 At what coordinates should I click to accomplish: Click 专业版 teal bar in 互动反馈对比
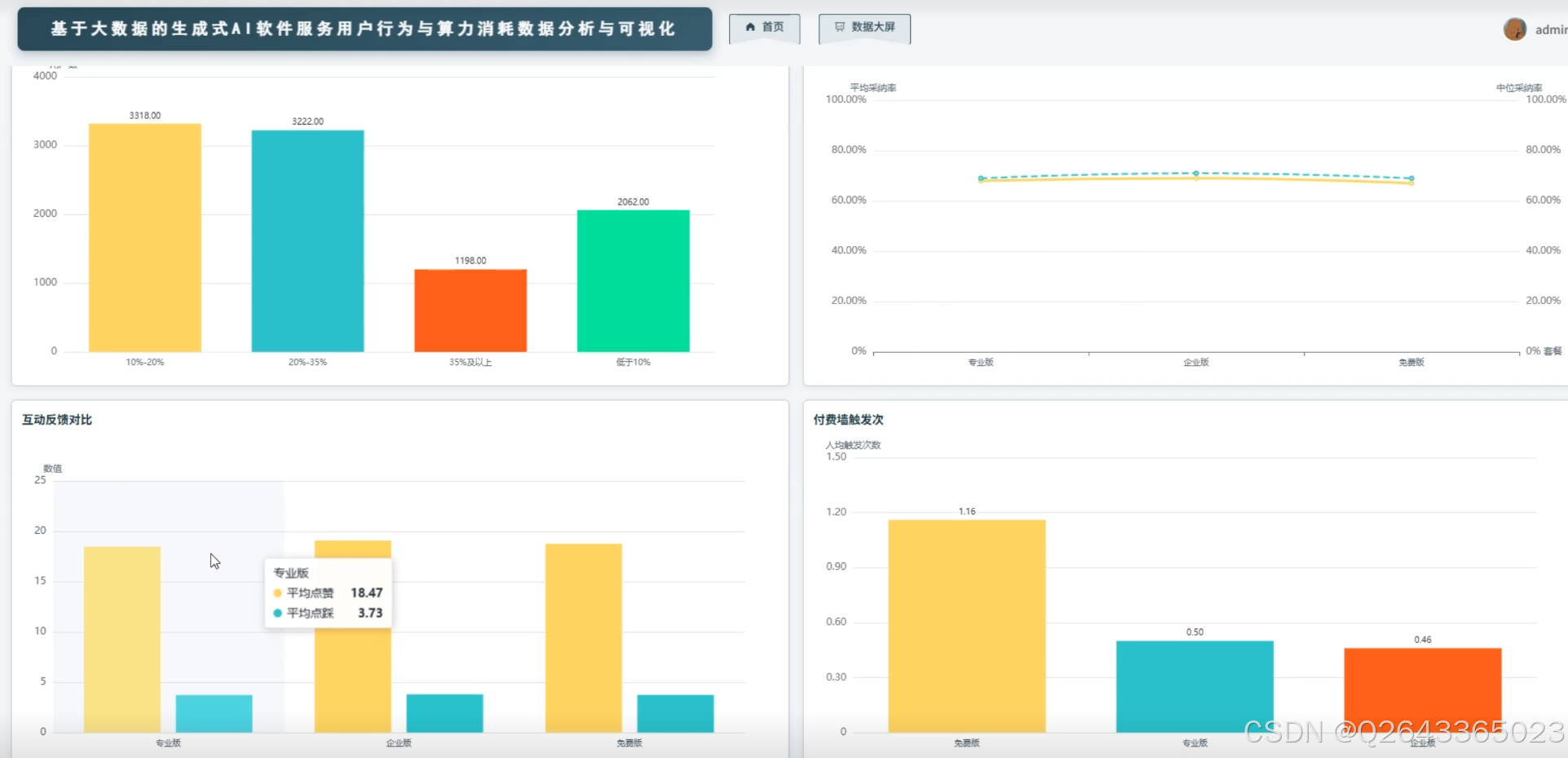click(214, 714)
